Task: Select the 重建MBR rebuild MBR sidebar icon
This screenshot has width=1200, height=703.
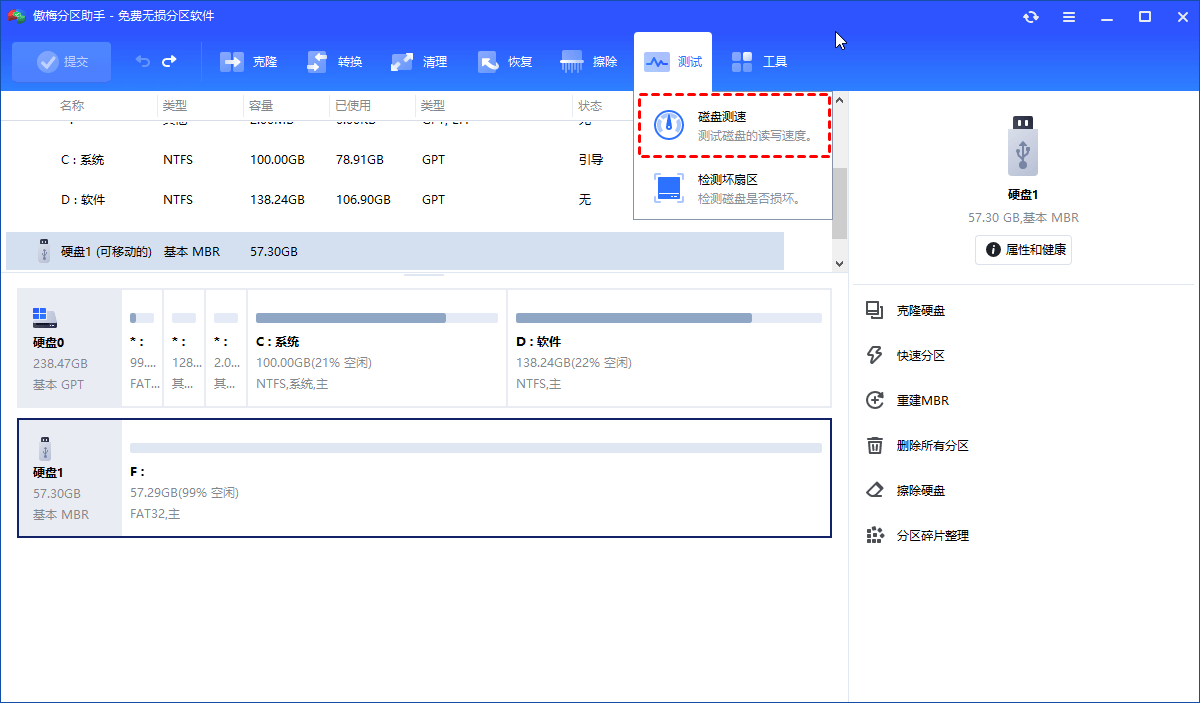Action: [877, 400]
